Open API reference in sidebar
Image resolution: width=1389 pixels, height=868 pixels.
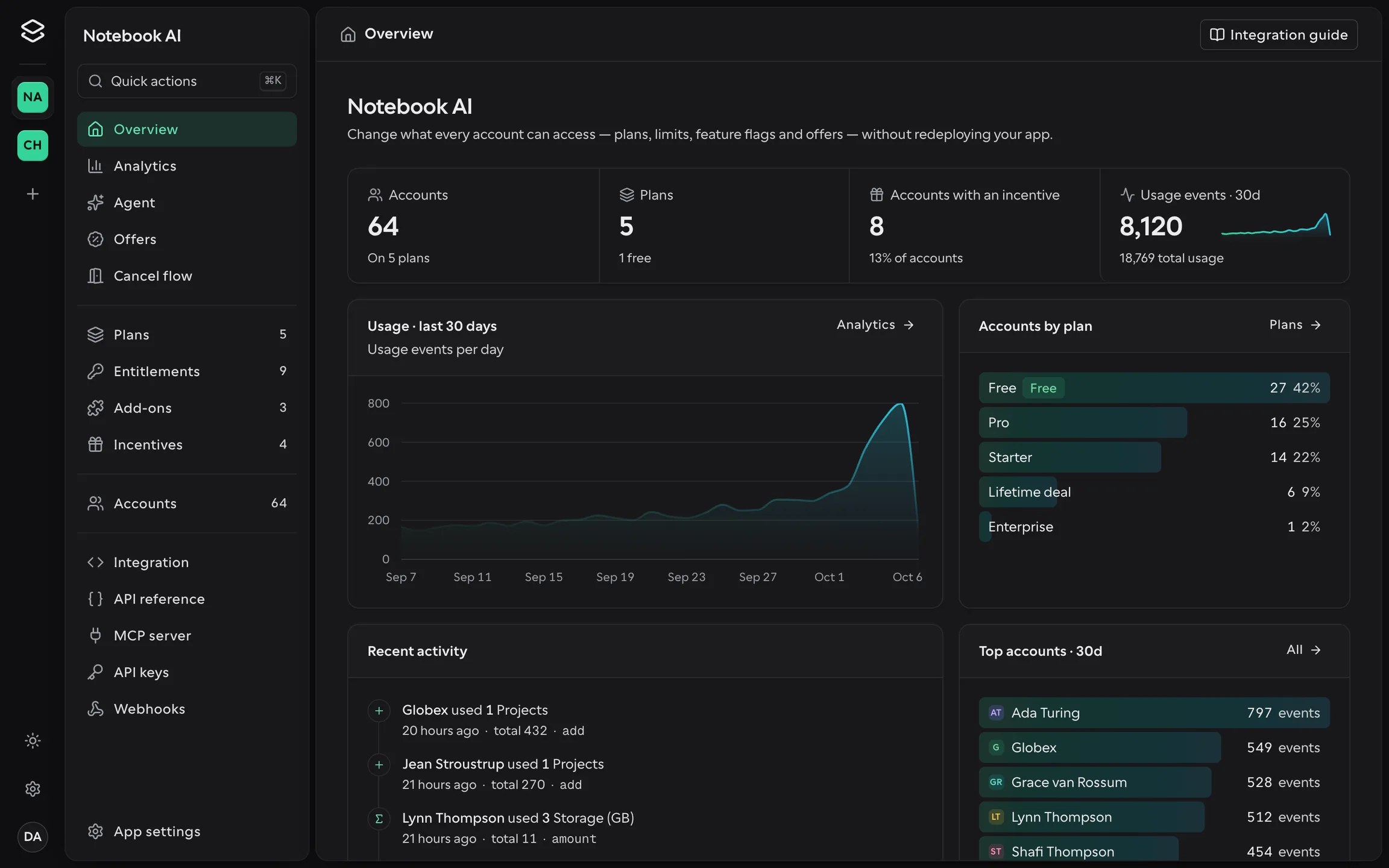coord(187,599)
